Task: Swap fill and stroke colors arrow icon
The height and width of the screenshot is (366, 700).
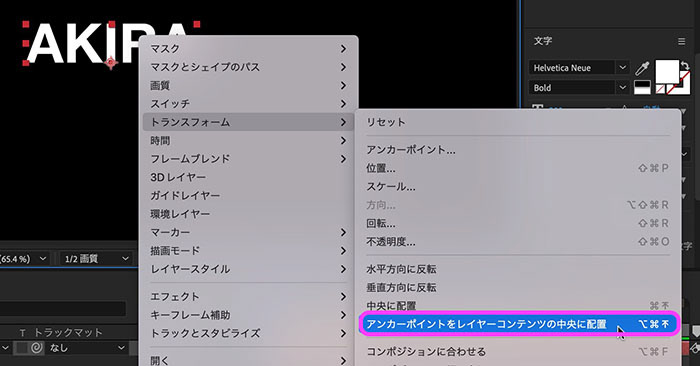Action: pyautogui.click(x=685, y=65)
